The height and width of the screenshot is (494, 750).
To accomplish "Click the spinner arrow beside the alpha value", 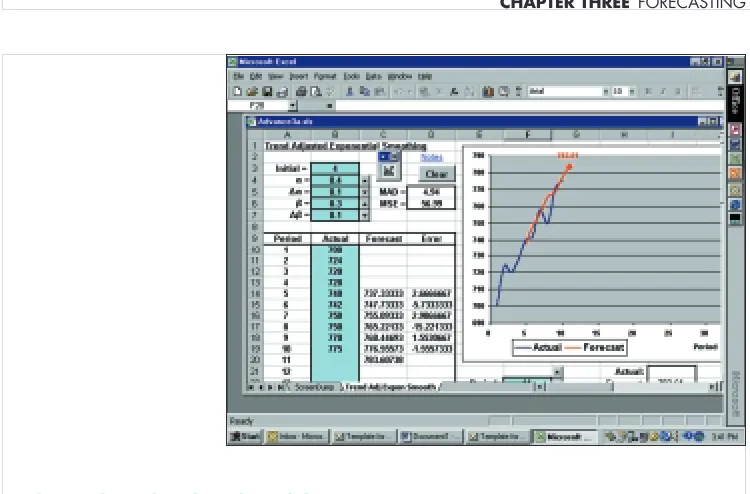I will [x=364, y=180].
